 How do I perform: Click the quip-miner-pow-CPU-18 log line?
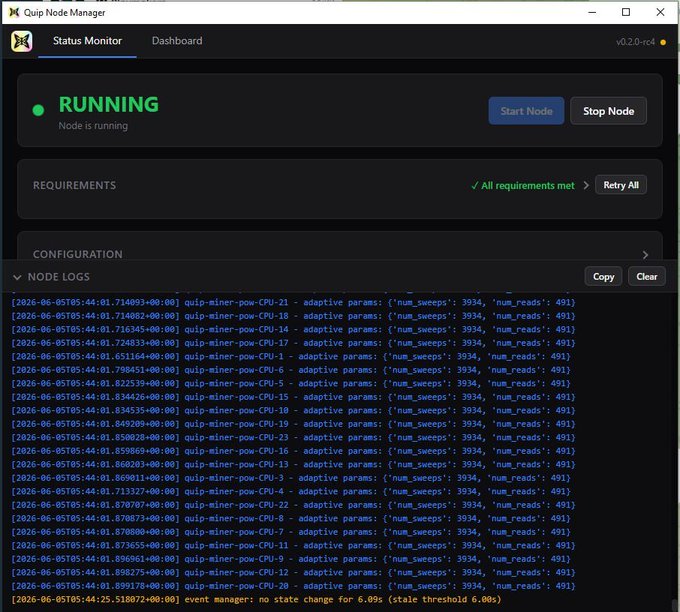coord(293,316)
